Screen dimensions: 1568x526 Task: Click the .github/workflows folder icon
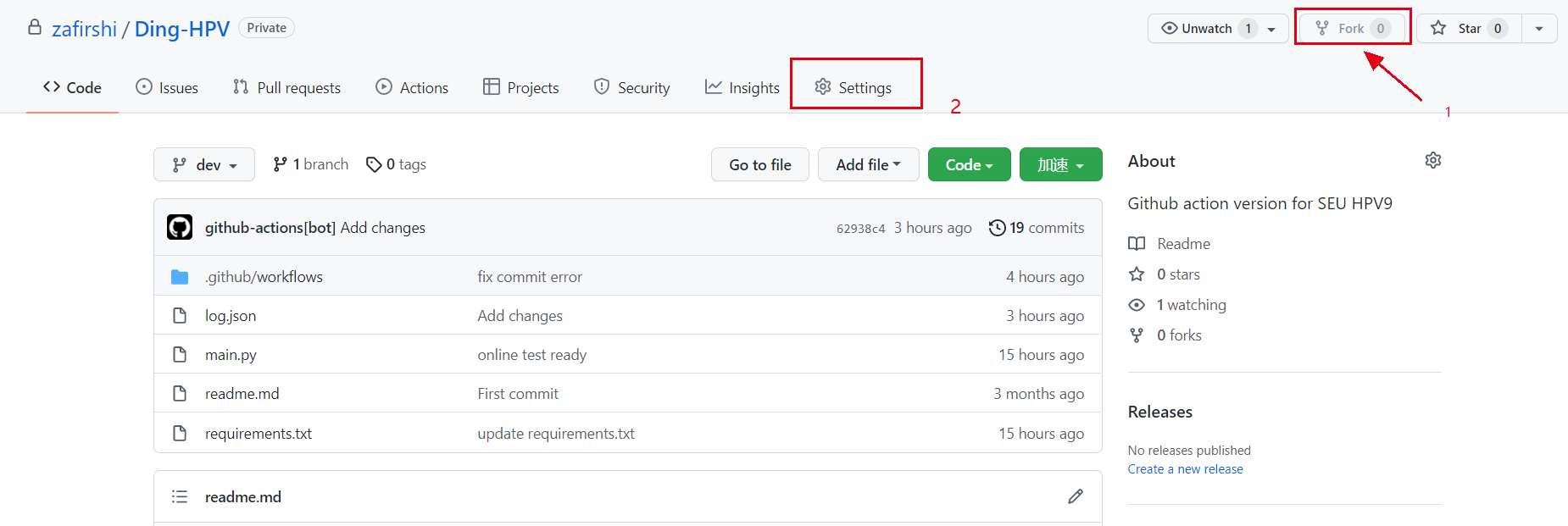pyautogui.click(x=180, y=277)
